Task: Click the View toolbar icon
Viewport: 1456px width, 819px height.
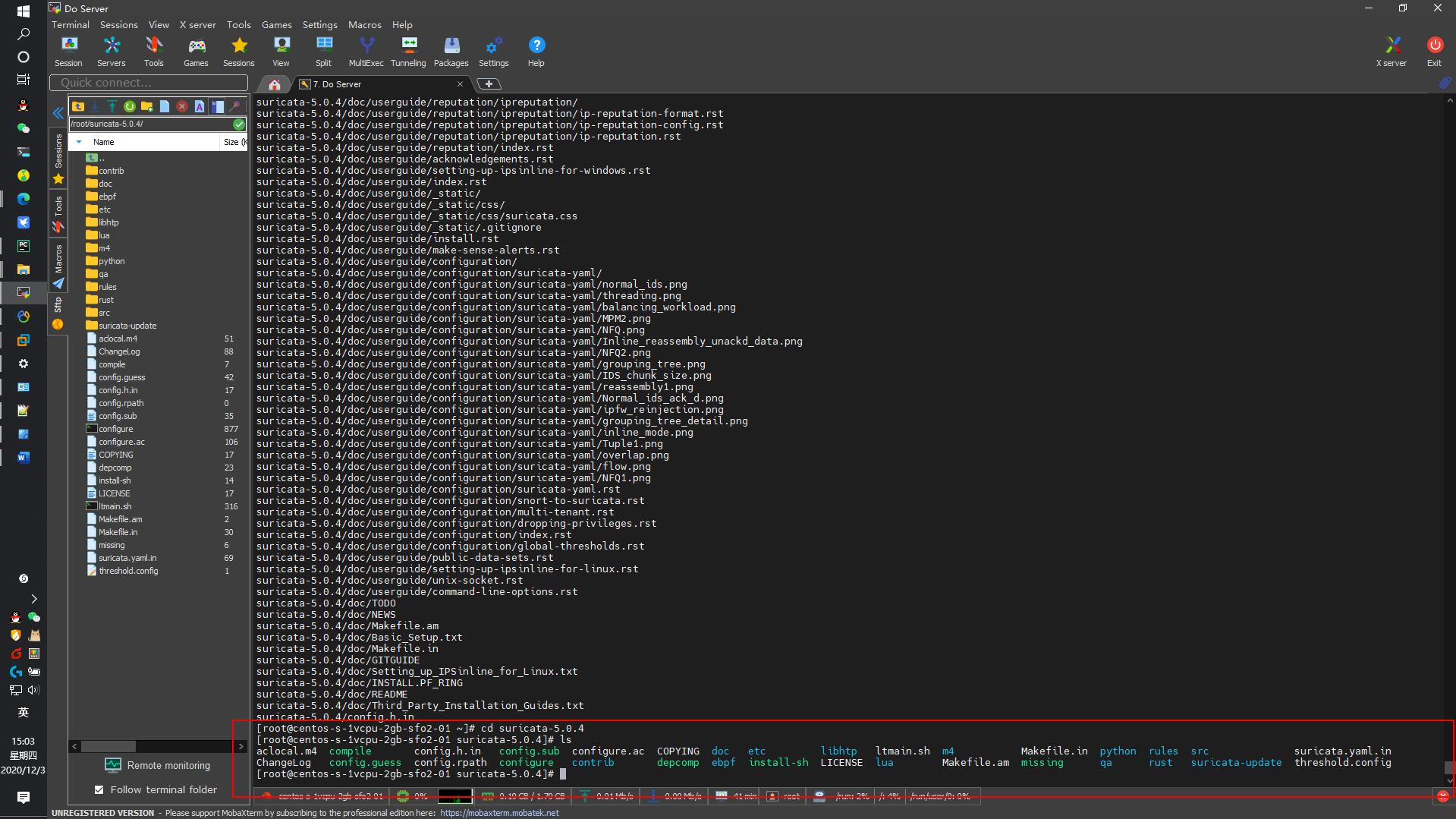Action: point(281,52)
